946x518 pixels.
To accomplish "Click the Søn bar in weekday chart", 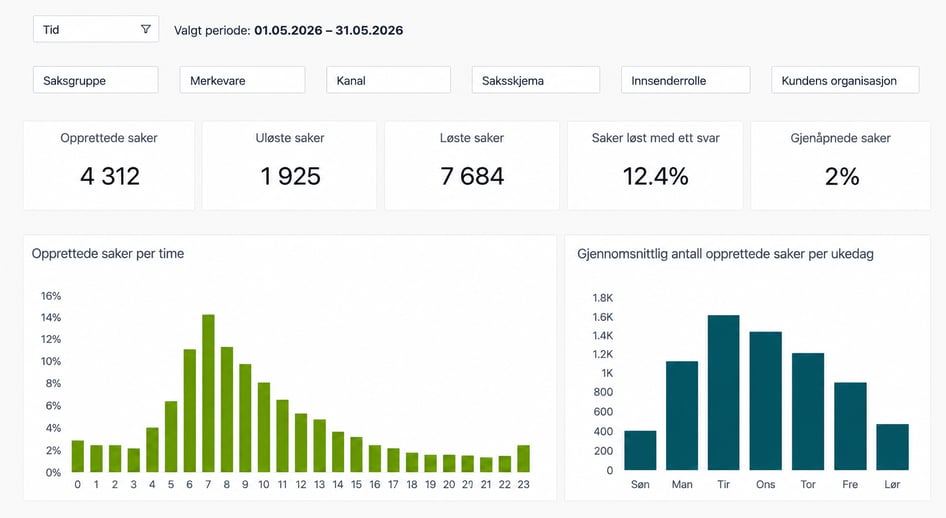I will click(x=640, y=450).
